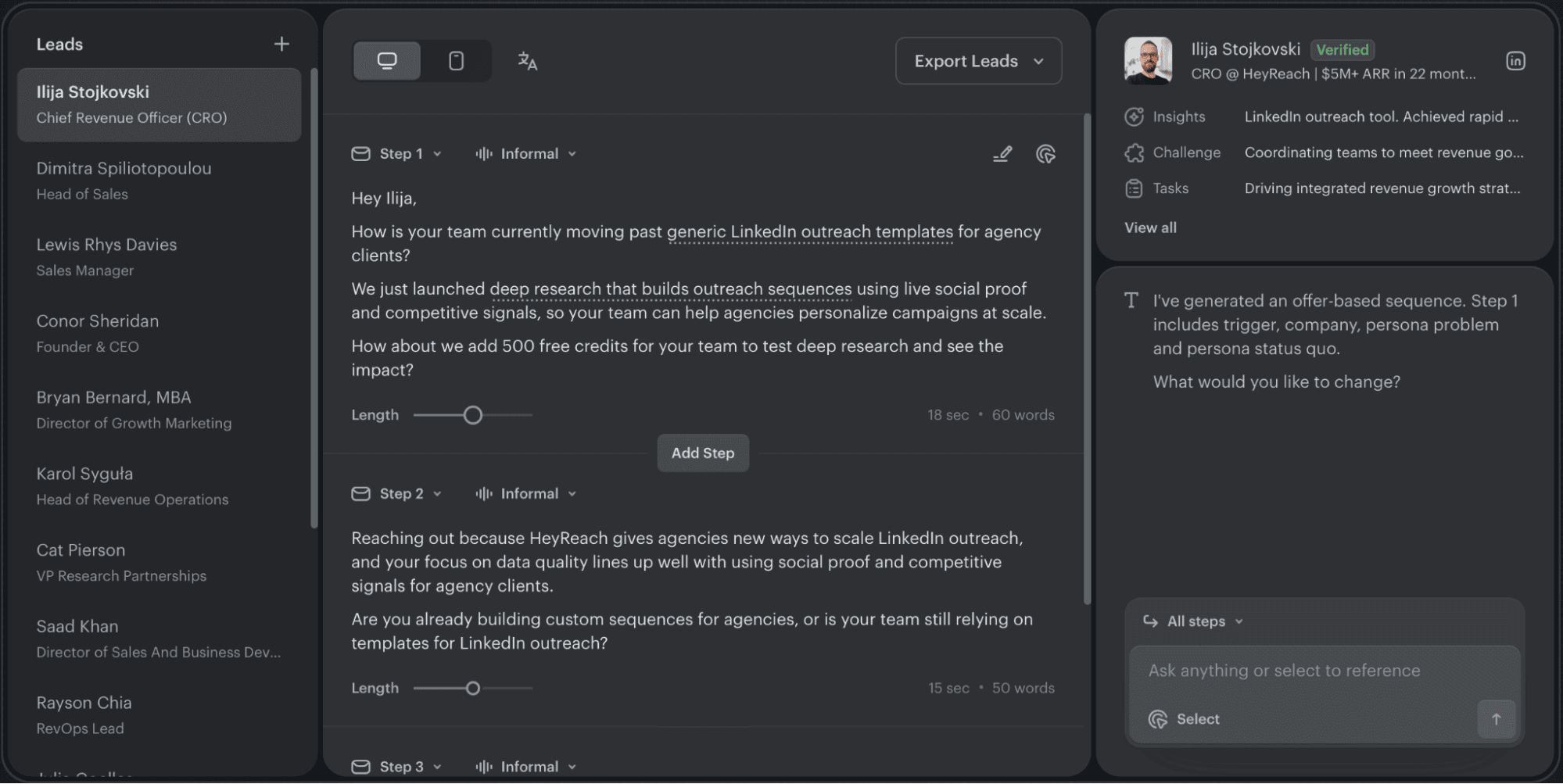The image size is (1563, 784).
Task: Click the select-target icon beside edit pencil
Action: tap(1045, 154)
